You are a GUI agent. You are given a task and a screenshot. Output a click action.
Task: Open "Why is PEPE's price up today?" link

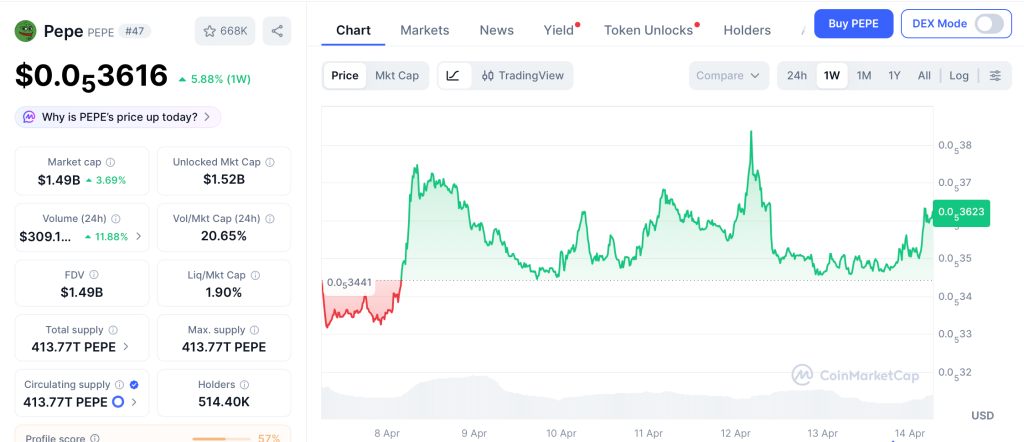coord(118,117)
